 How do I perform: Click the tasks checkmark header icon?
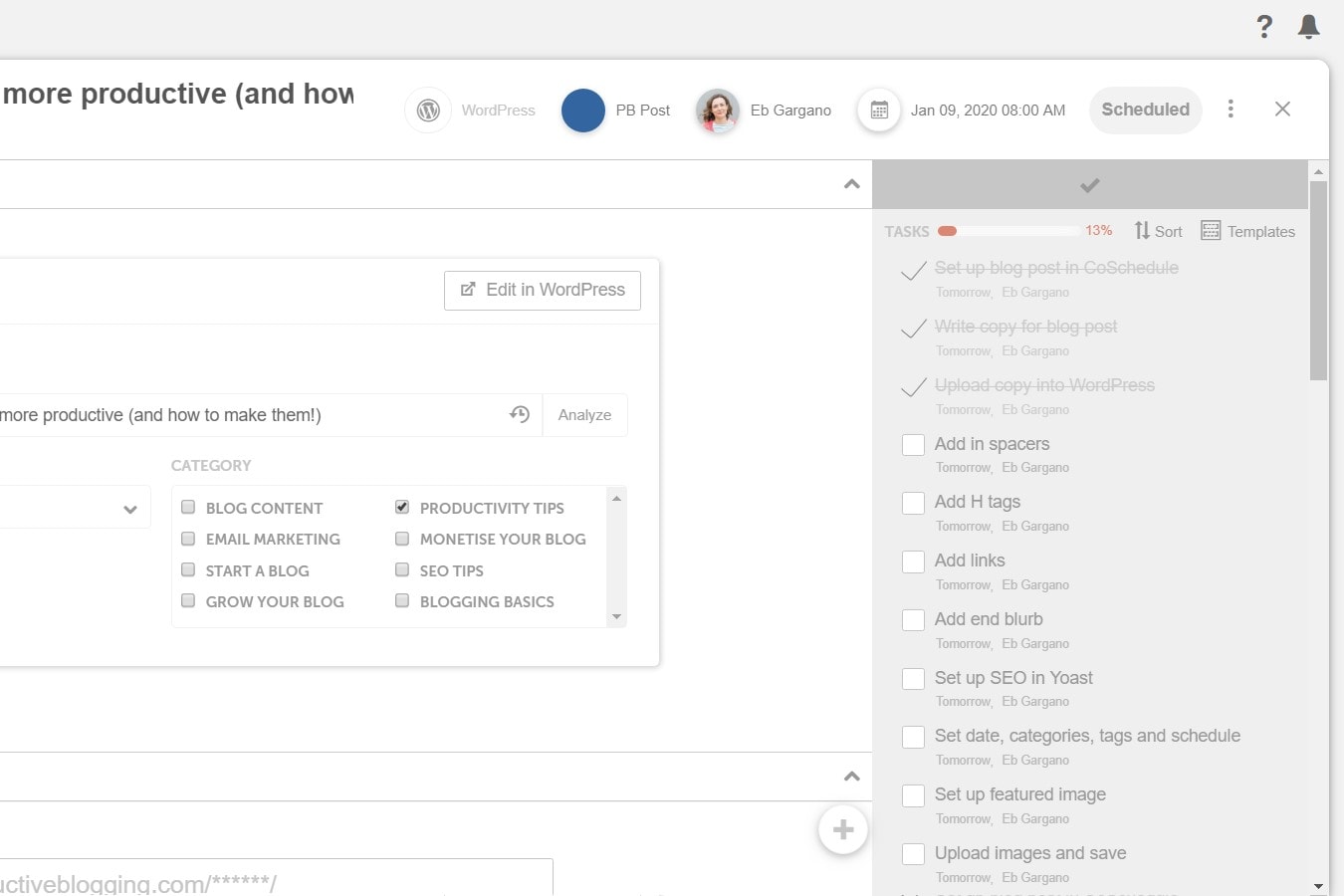1090,185
